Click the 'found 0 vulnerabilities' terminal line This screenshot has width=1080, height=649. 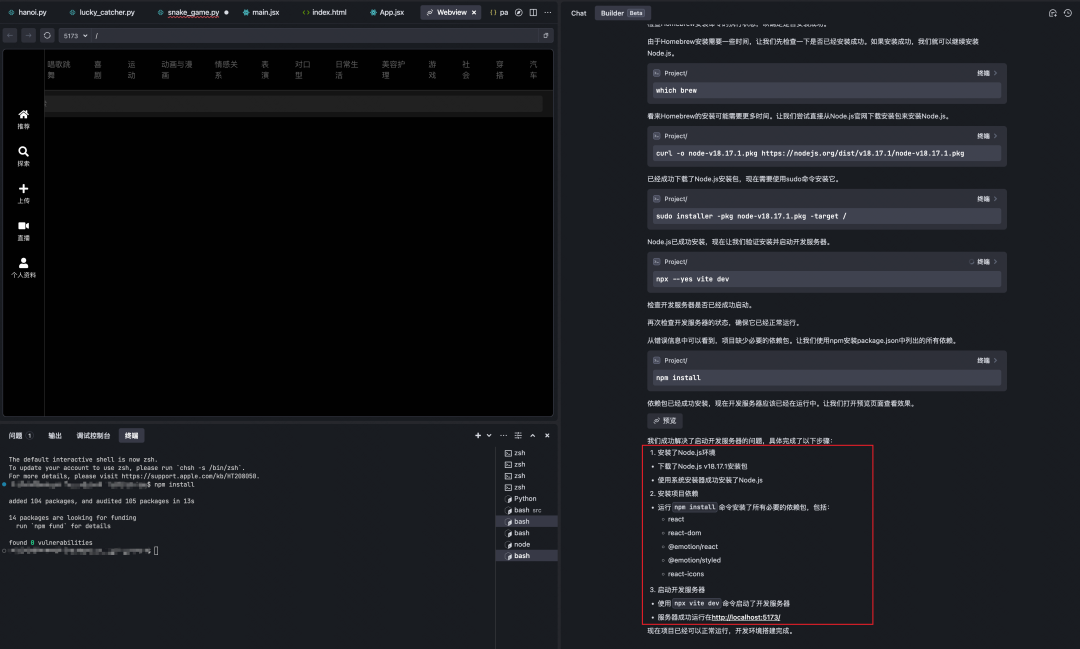(50, 542)
